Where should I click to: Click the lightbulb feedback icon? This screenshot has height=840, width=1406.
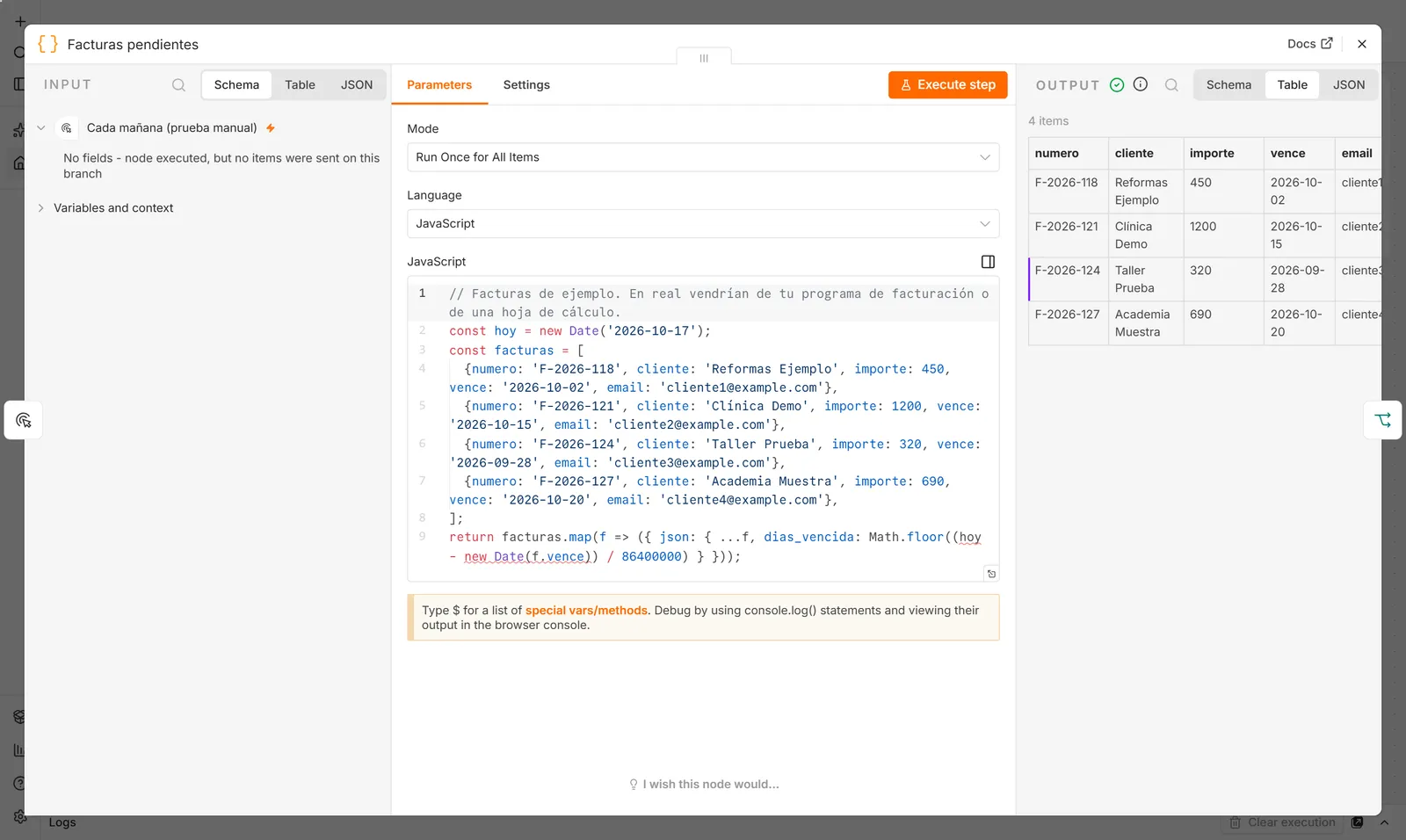tap(634, 785)
